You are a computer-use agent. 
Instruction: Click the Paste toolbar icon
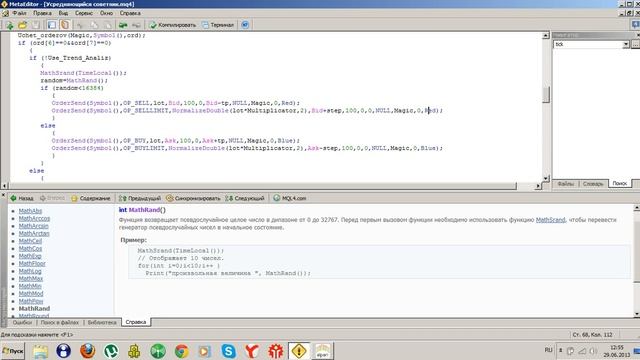coord(107,25)
